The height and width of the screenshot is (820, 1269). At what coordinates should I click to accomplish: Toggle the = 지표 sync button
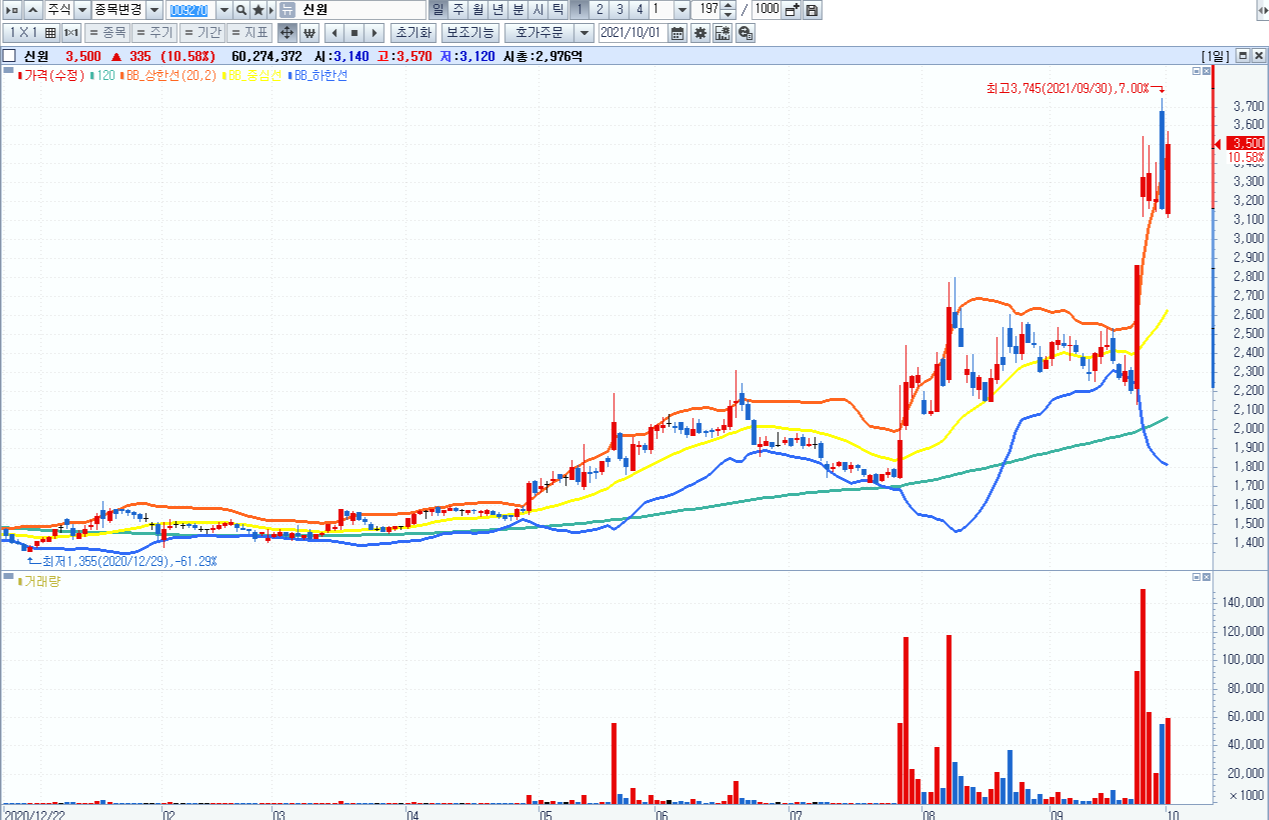click(x=249, y=32)
